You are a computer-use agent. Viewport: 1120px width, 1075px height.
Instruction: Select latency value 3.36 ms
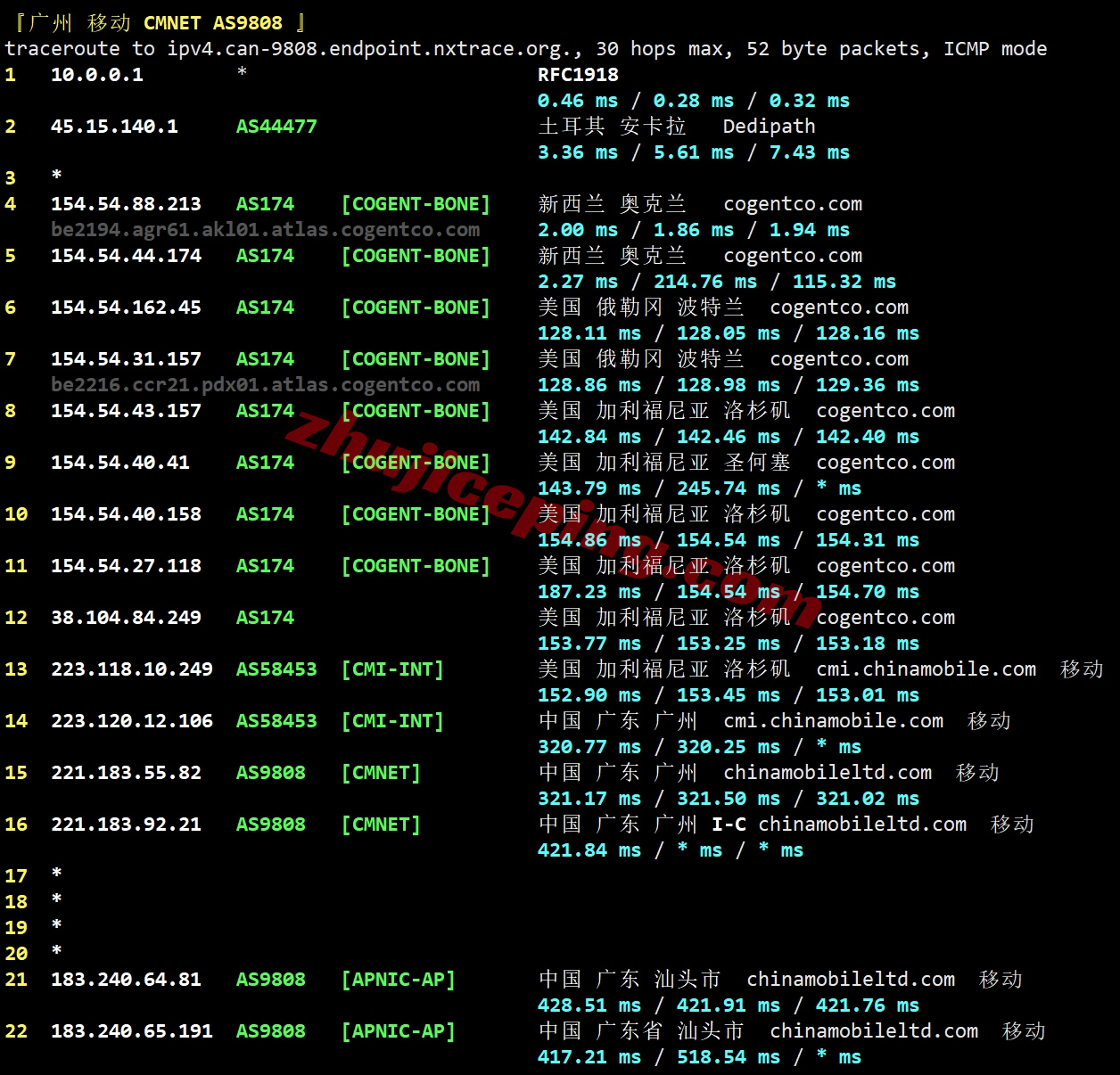click(x=578, y=152)
